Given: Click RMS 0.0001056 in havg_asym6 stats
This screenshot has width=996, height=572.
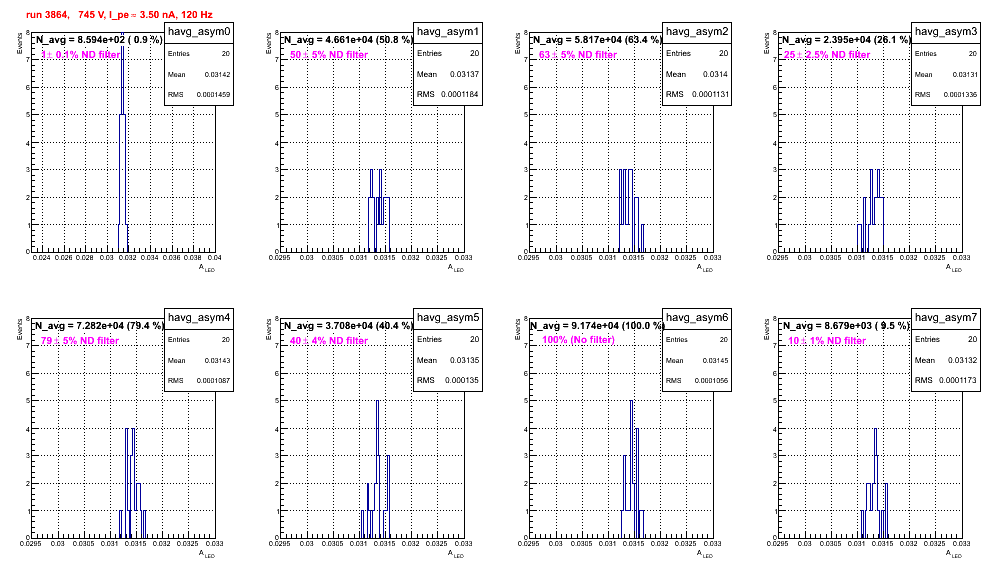Looking at the screenshot, I should [x=697, y=380].
